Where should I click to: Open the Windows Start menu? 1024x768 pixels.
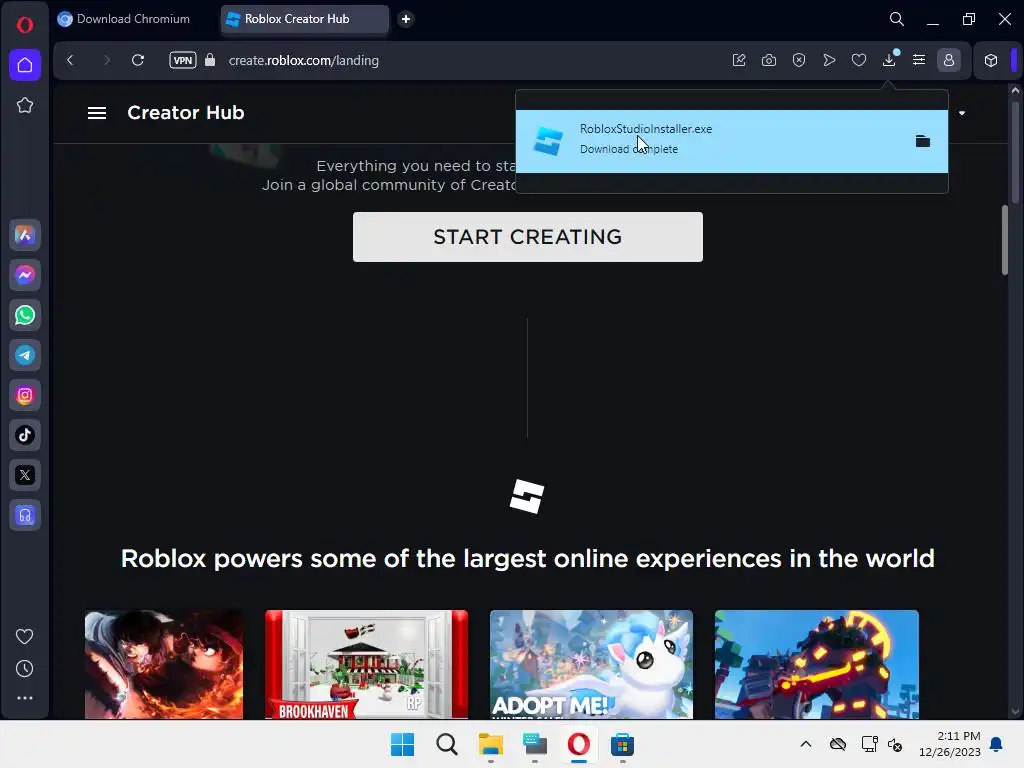click(402, 744)
